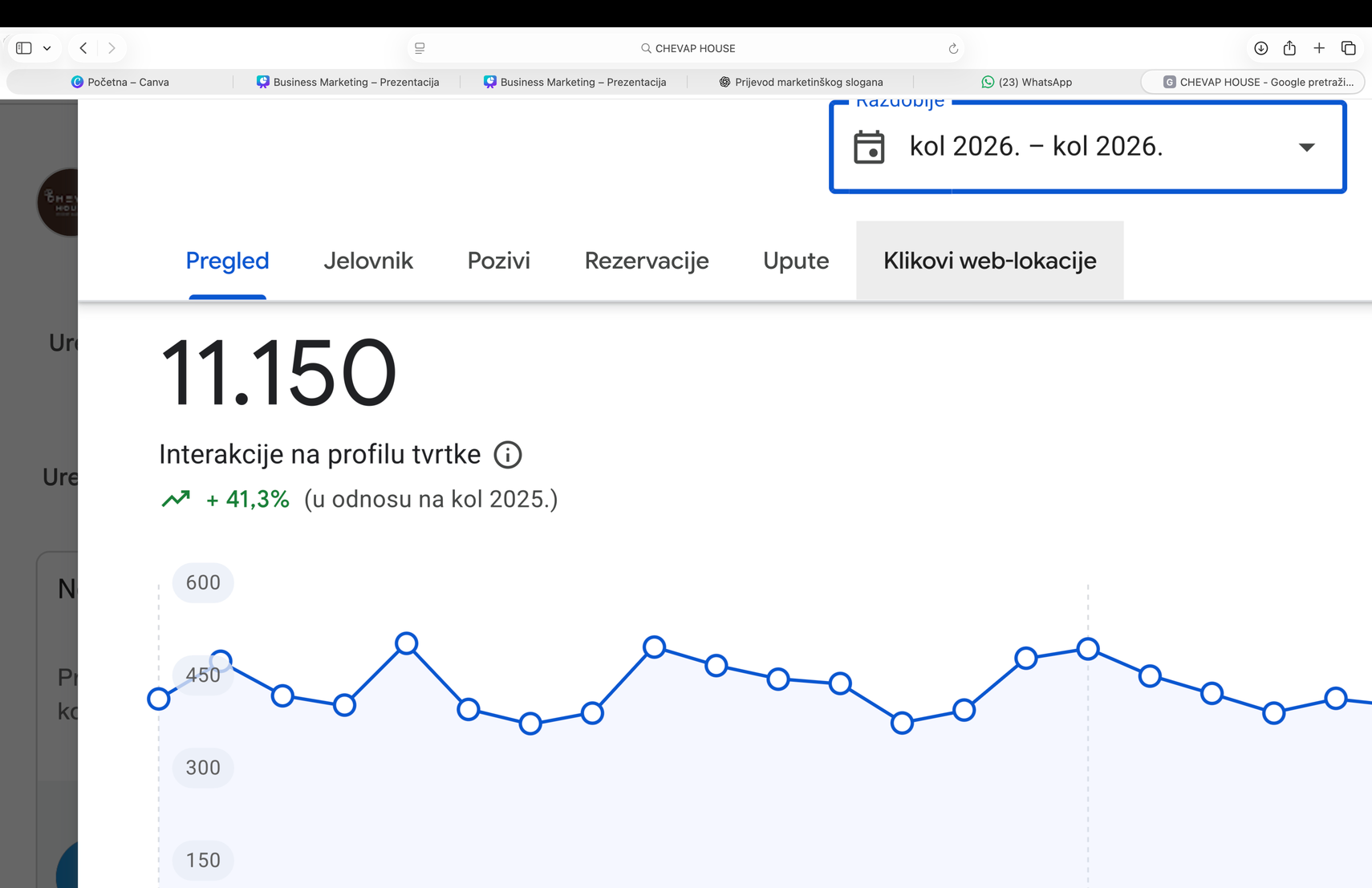Image resolution: width=1372 pixels, height=888 pixels.
Task: Focus the CHEVAP HOUSE address field
Action: pyautogui.click(x=688, y=48)
